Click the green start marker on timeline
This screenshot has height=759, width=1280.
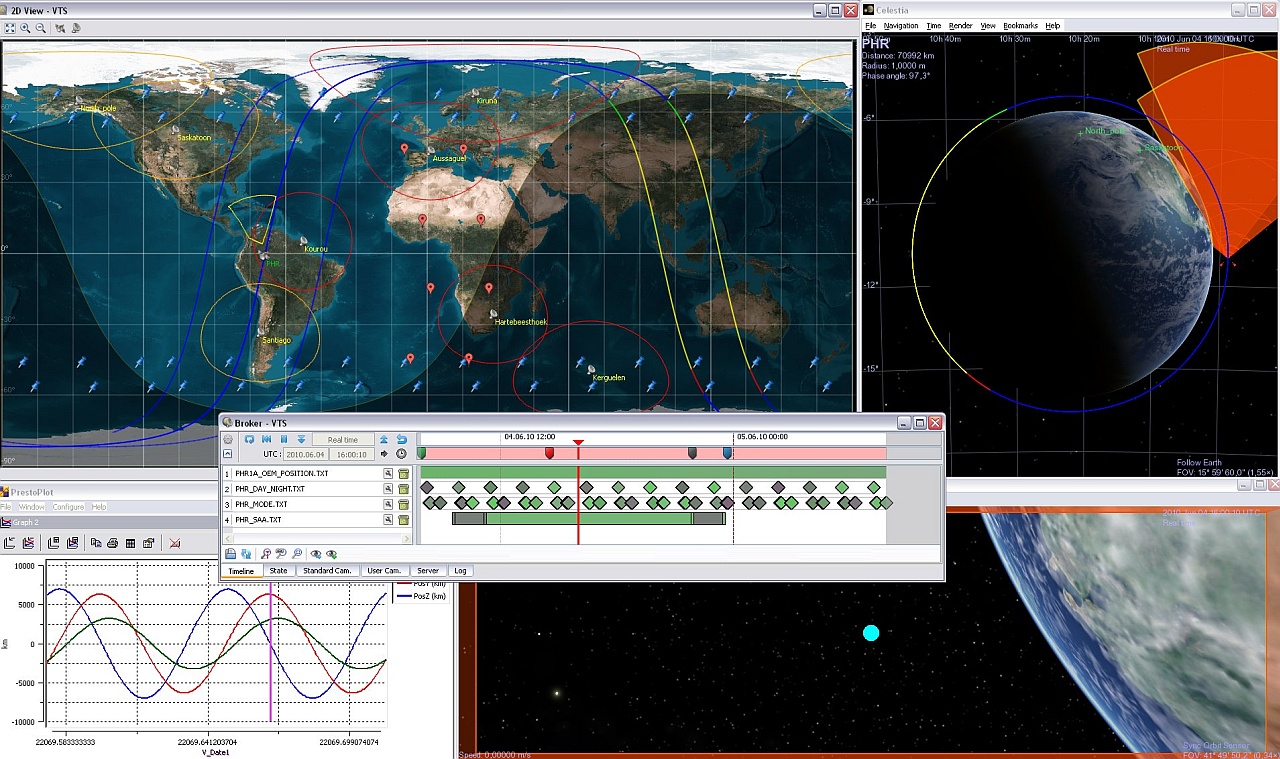(421, 454)
